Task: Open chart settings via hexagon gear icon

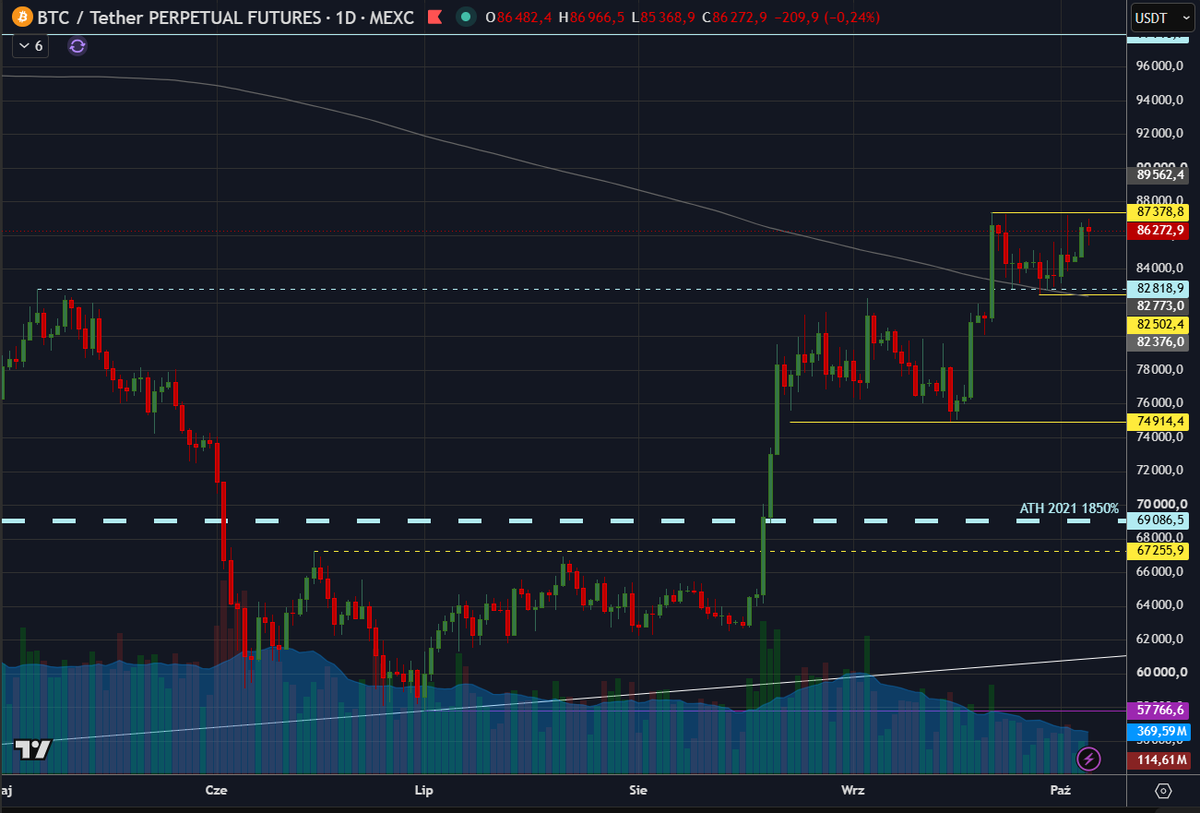Action: point(1163,790)
